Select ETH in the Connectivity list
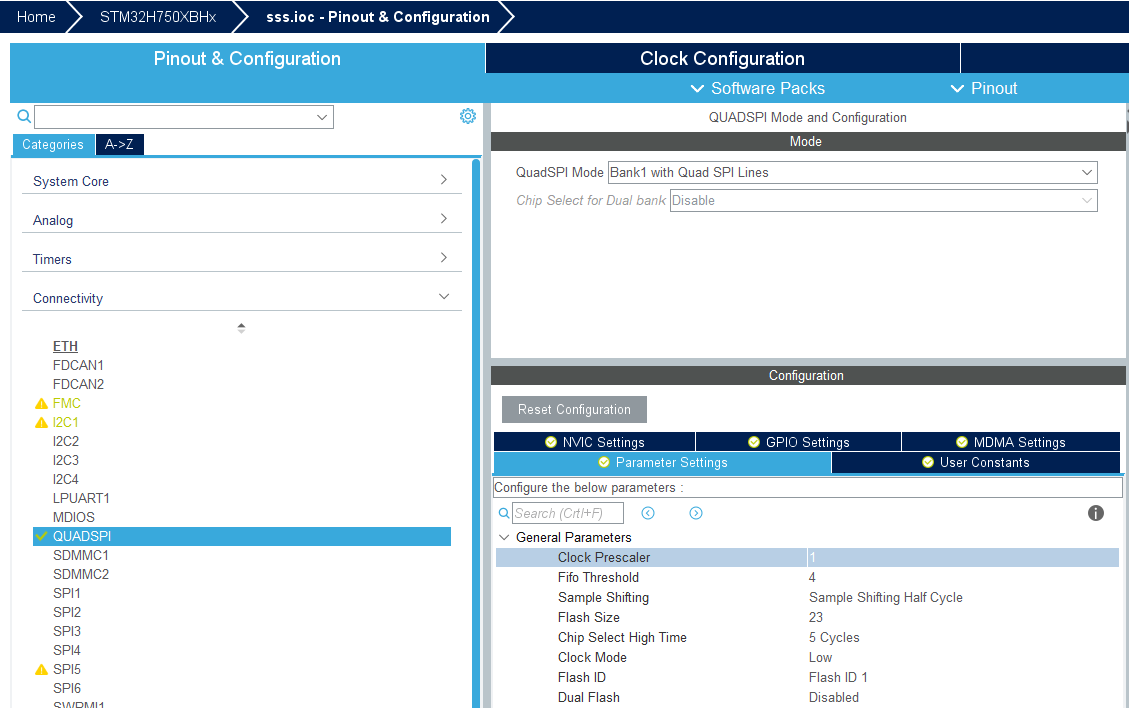 tap(65, 346)
